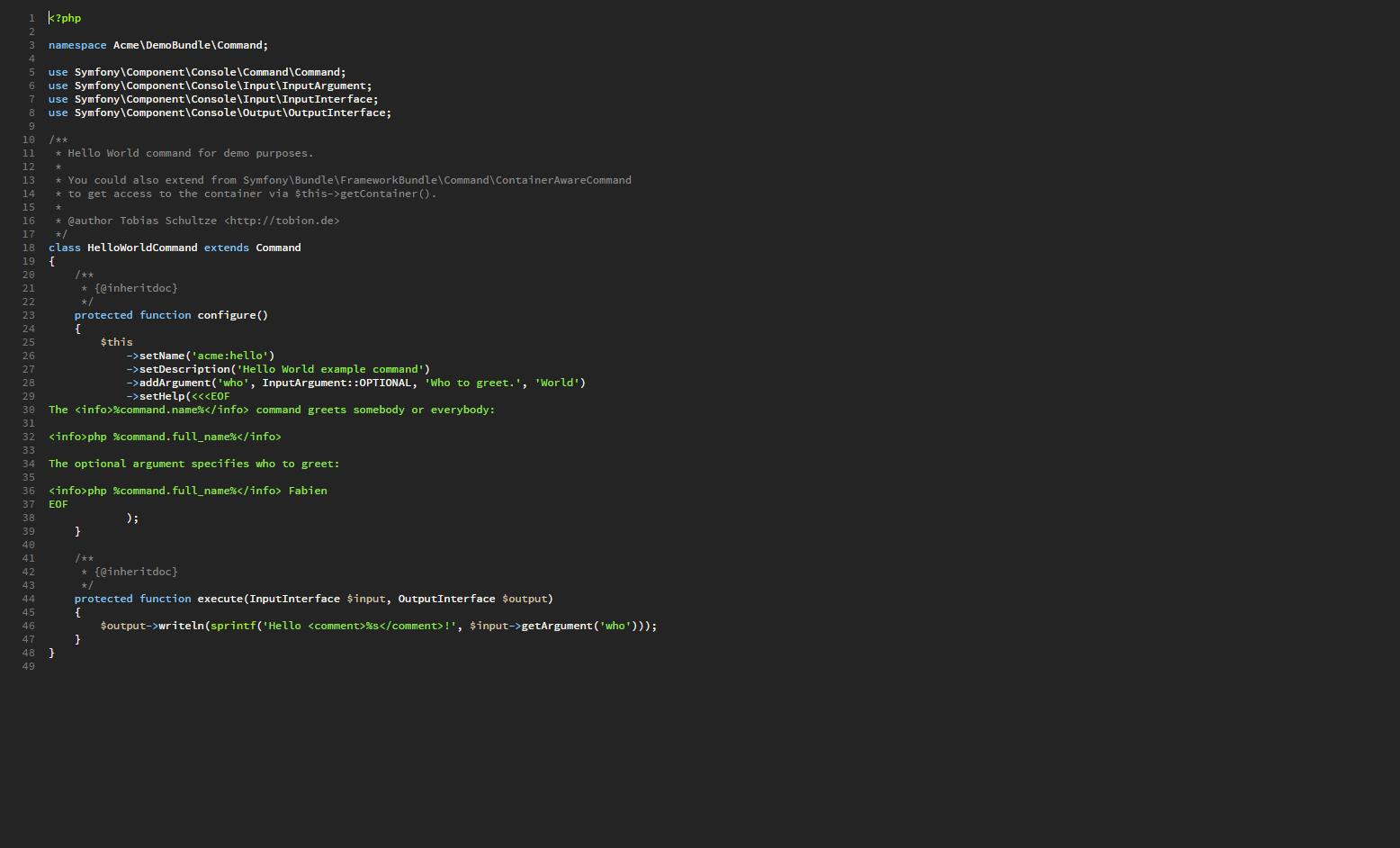Click the $output parameter in execute signature
This screenshot has height=848, width=1400.
pyautogui.click(x=525, y=599)
